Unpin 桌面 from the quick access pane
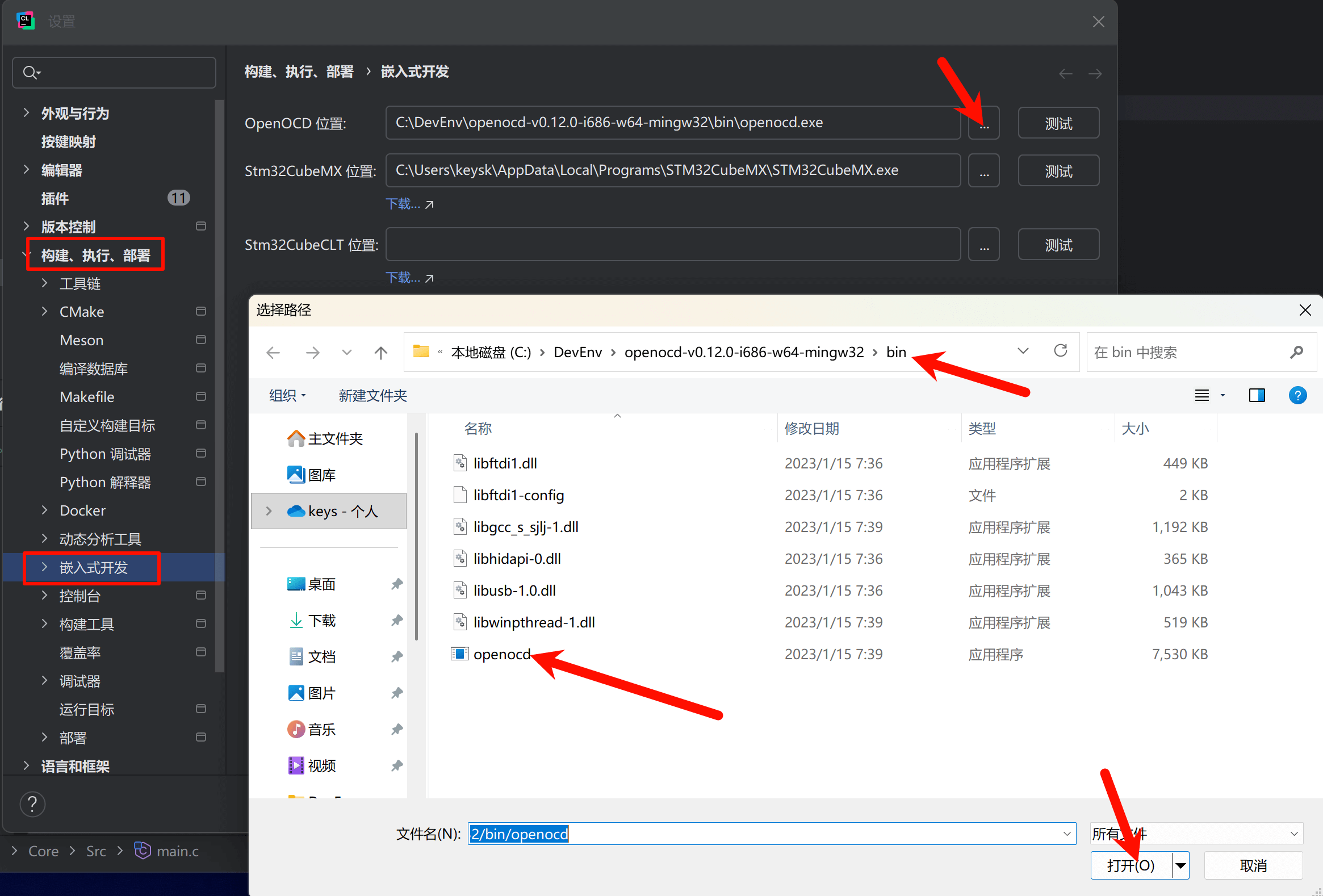Viewport: 1323px width, 896px height. point(397,584)
